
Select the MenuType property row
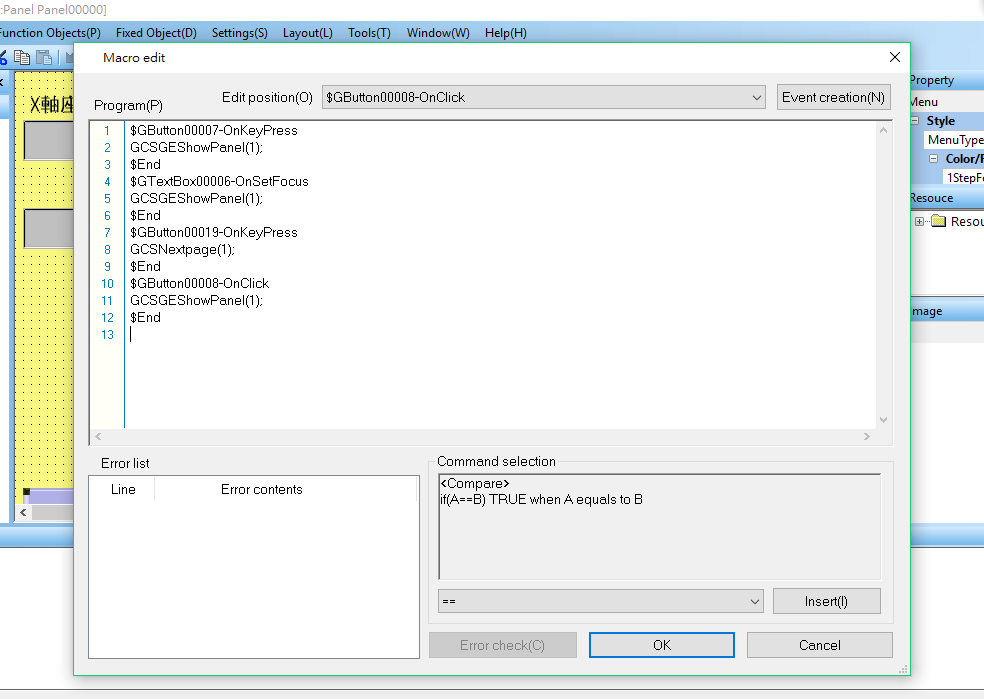click(953, 140)
